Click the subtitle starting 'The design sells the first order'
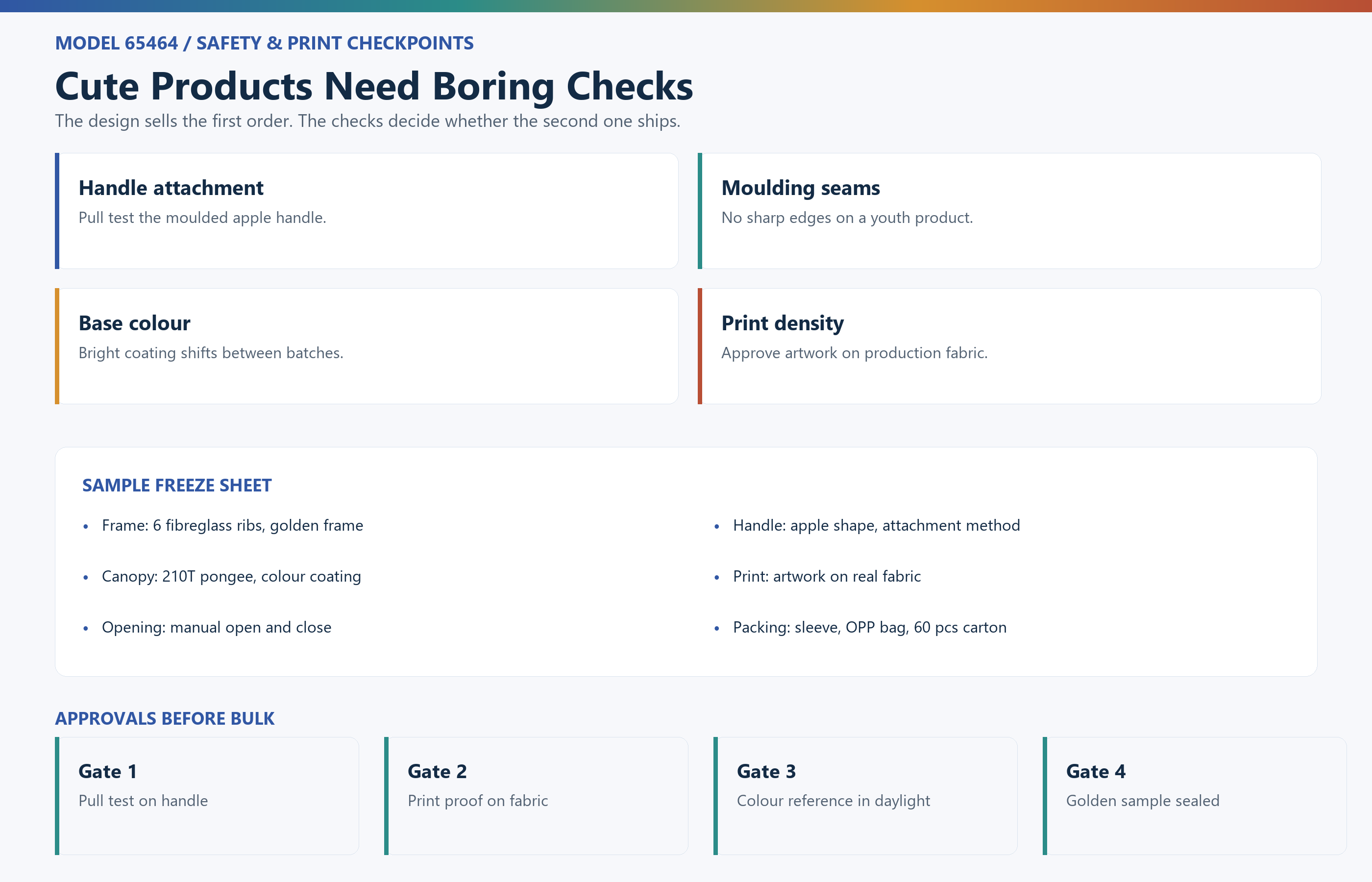 pos(367,121)
